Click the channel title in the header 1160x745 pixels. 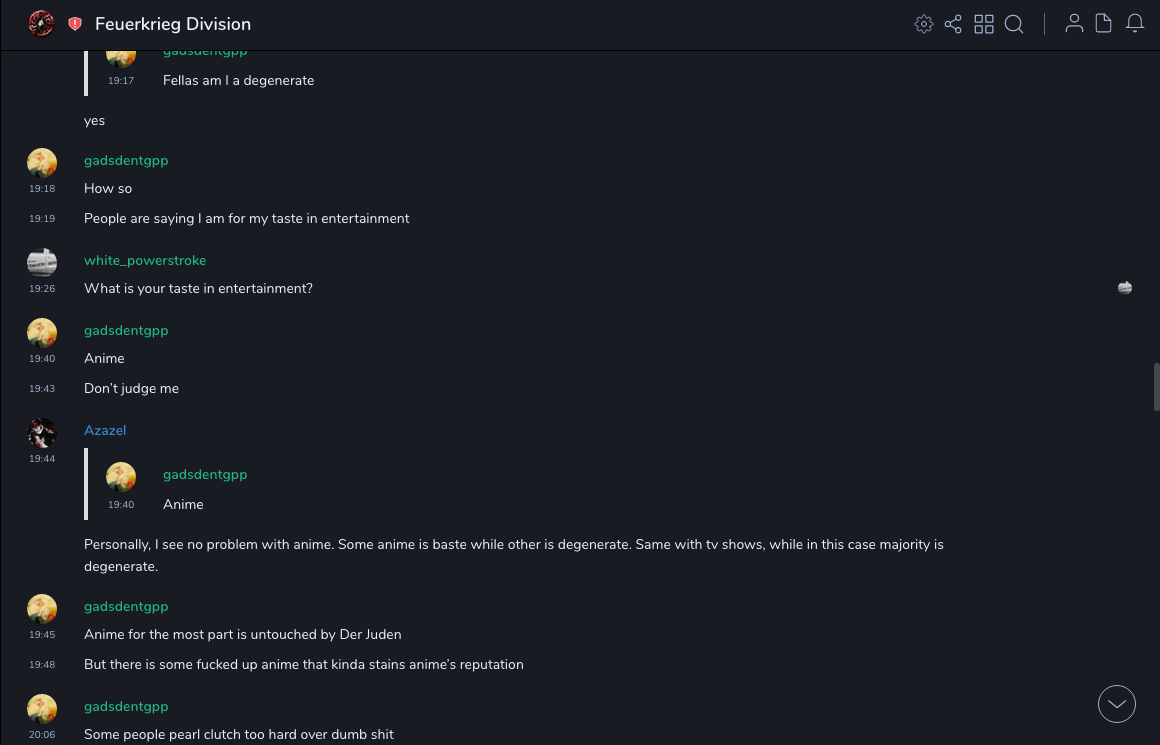click(x=173, y=24)
